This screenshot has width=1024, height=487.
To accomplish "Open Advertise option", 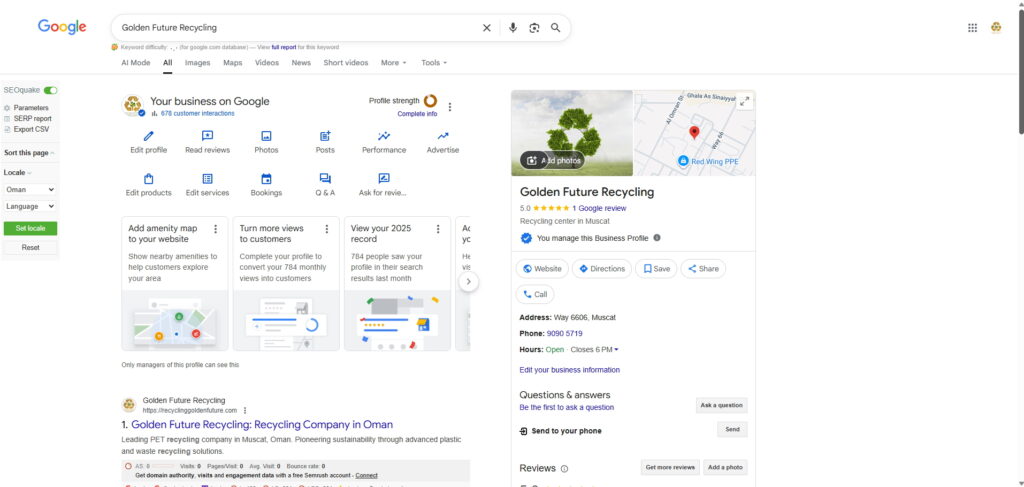I will coord(443,142).
